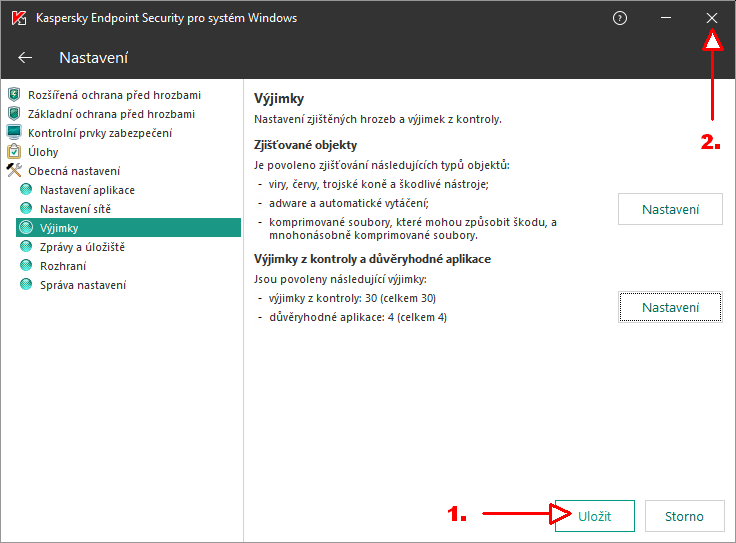Open Nastavení aplikace sub-item
The width and height of the screenshot is (736, 543).
click(87, 190)
